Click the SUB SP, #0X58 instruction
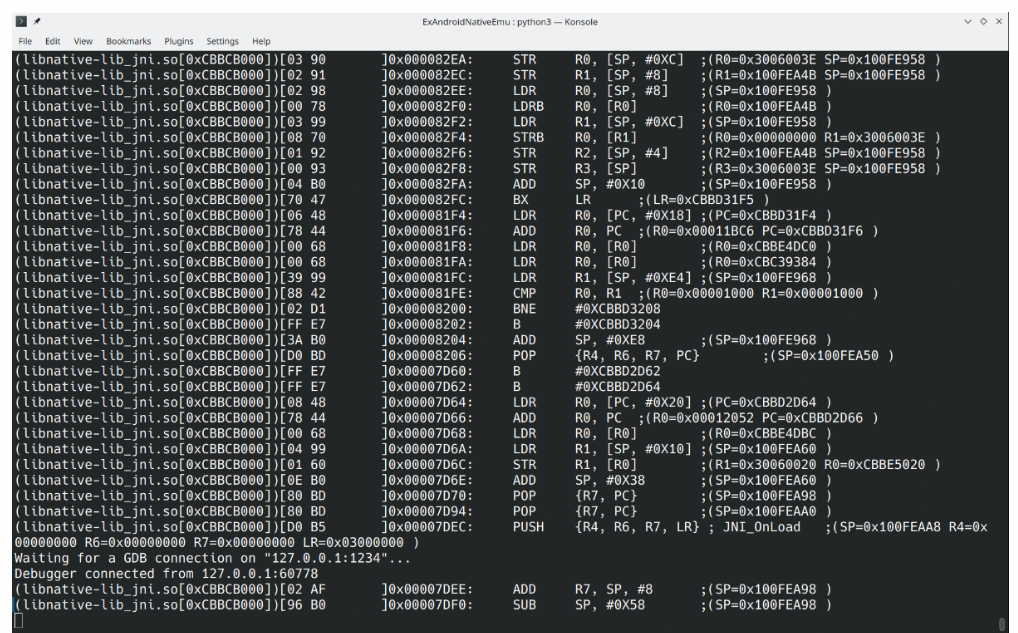The image size is (1018, 633). 579,605
